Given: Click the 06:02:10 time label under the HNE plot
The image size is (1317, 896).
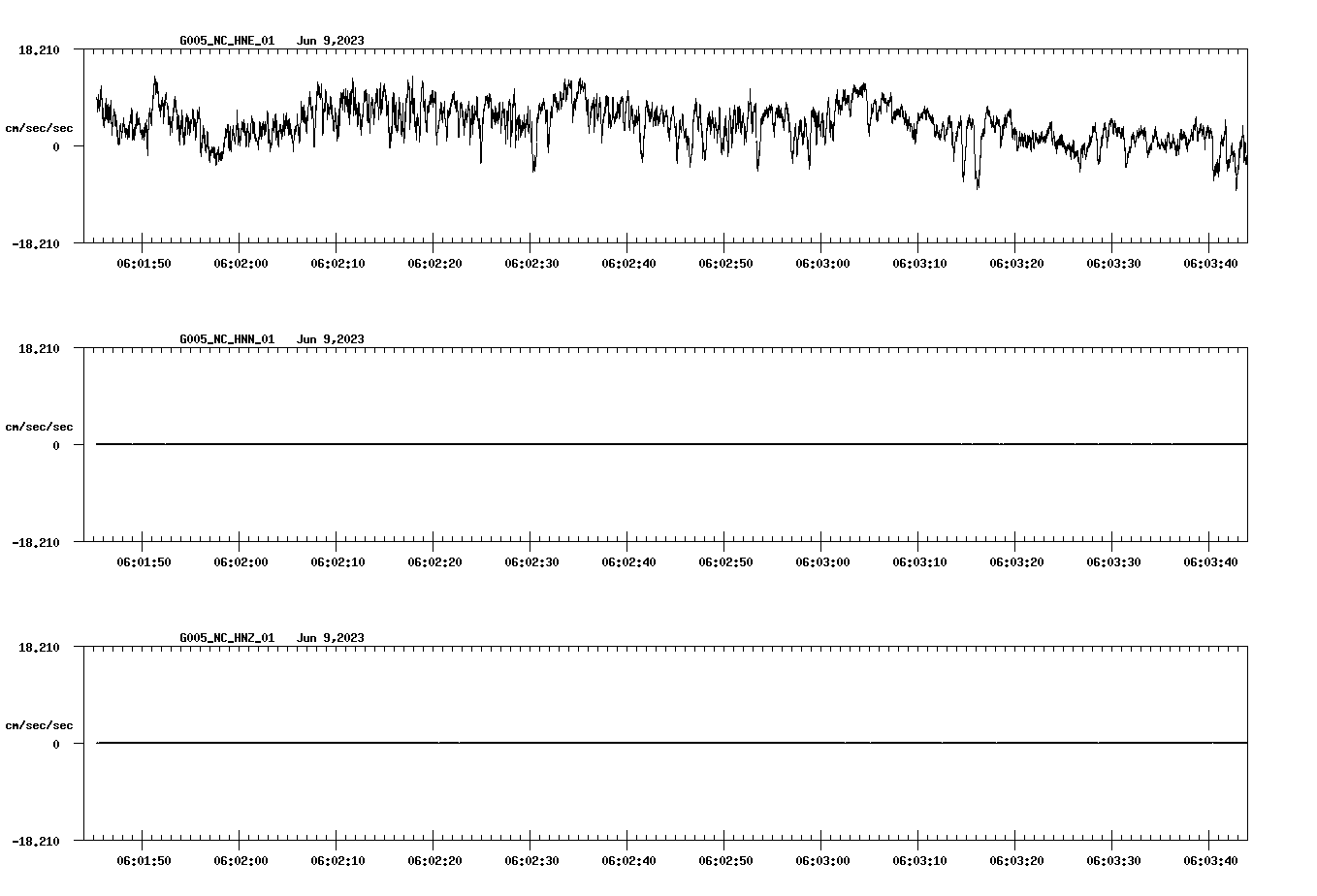Looking at the screenshot, I should coord(337,264).
